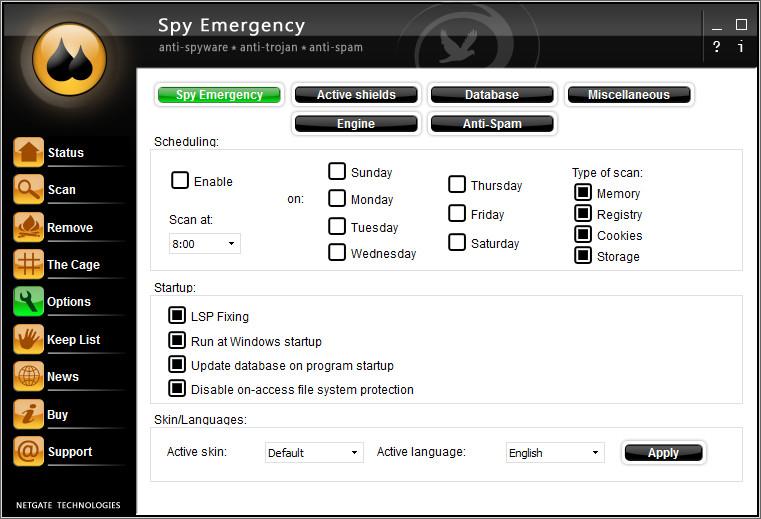Select Options label in sidebar

pos(69,302)
